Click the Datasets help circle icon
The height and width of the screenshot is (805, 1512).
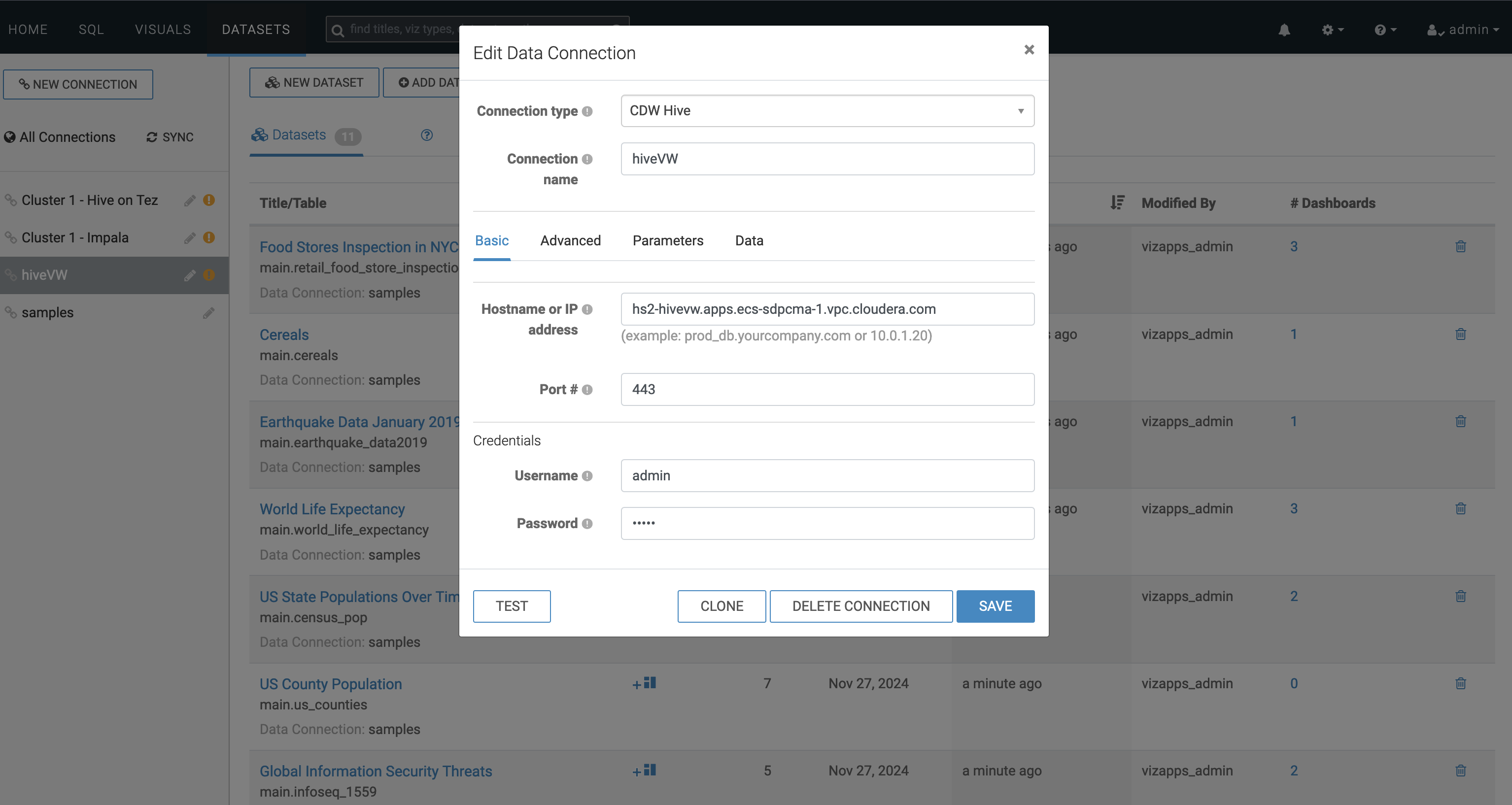point(427,135)
